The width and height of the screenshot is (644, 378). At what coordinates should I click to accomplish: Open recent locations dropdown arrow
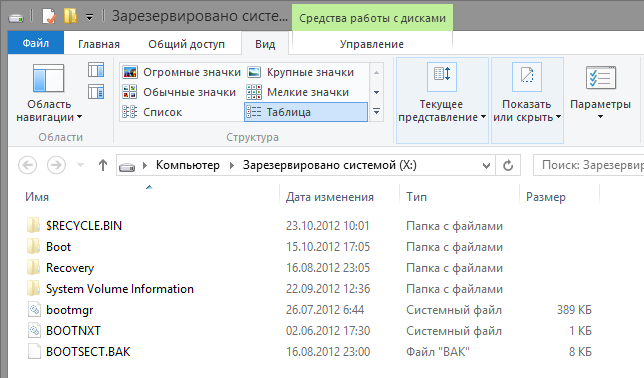(80, 166)
